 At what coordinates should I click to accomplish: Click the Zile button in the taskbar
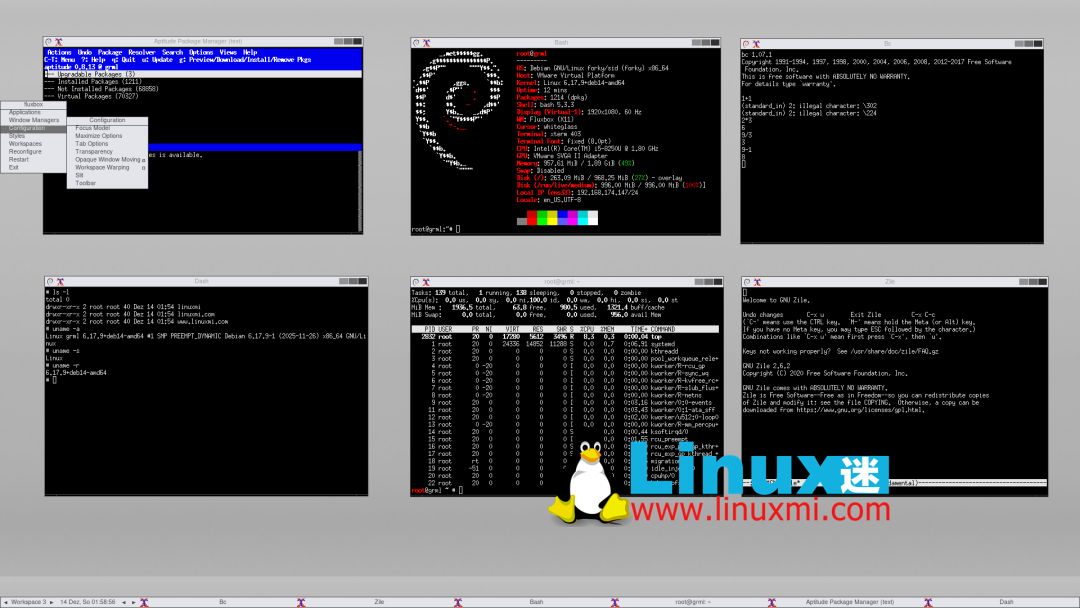pyautogui.click(x=379, y=602)
